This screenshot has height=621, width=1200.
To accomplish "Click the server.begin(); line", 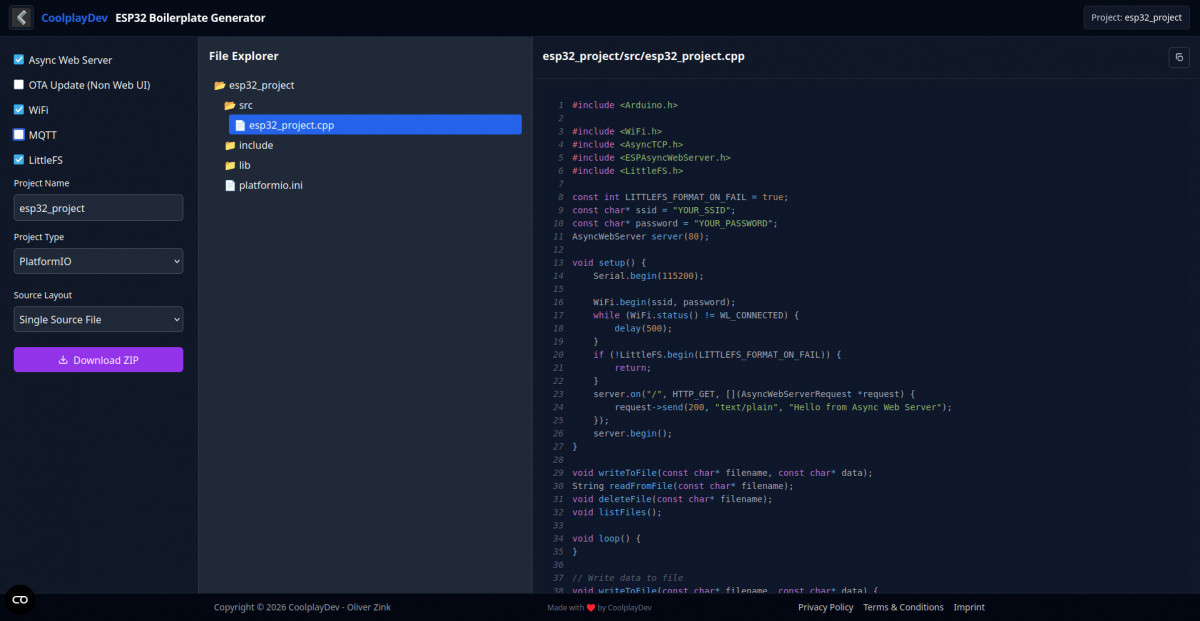I will pyautogui.click(x=632, y=434).
